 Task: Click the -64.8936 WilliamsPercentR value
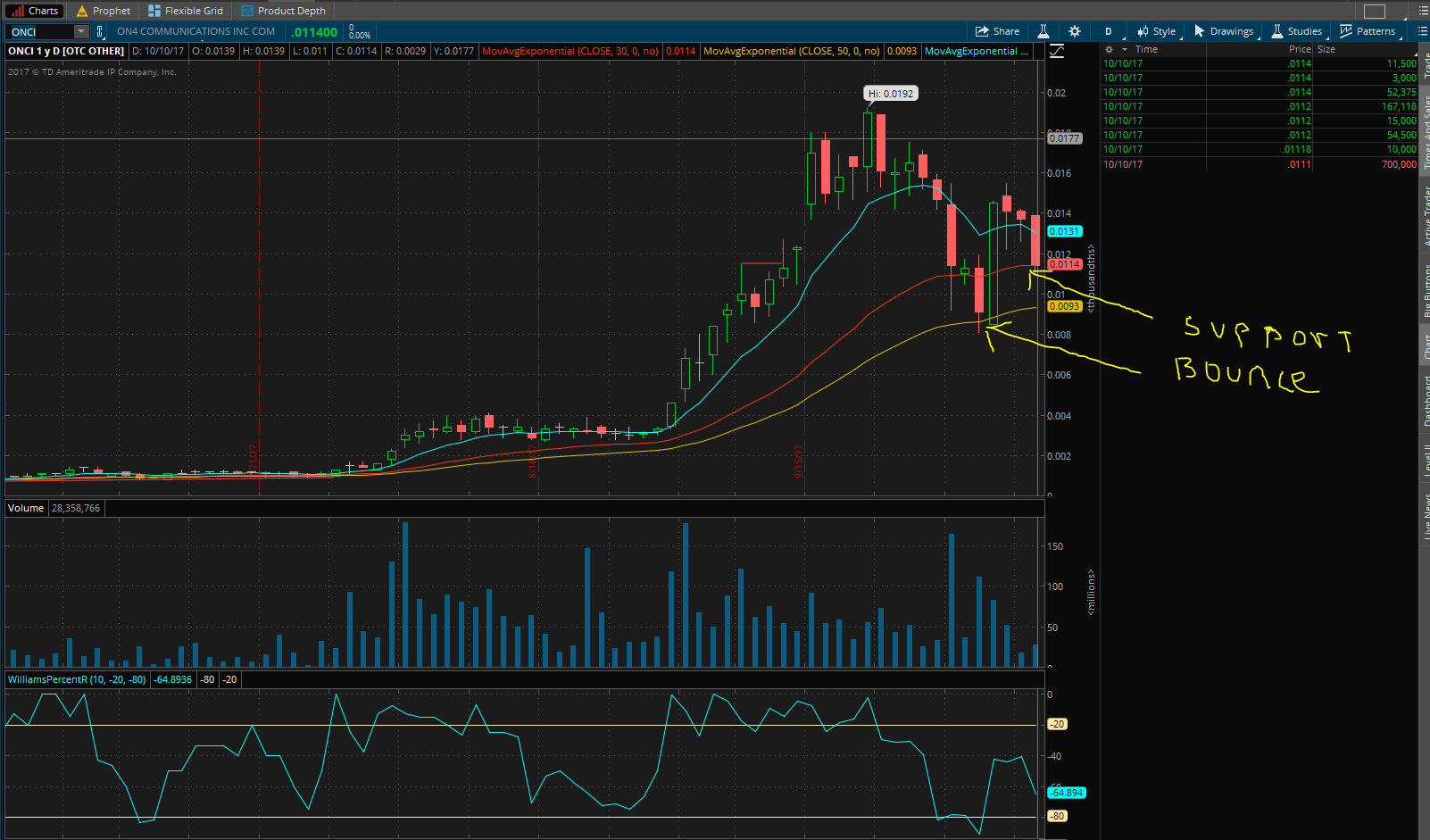[173, 679]
